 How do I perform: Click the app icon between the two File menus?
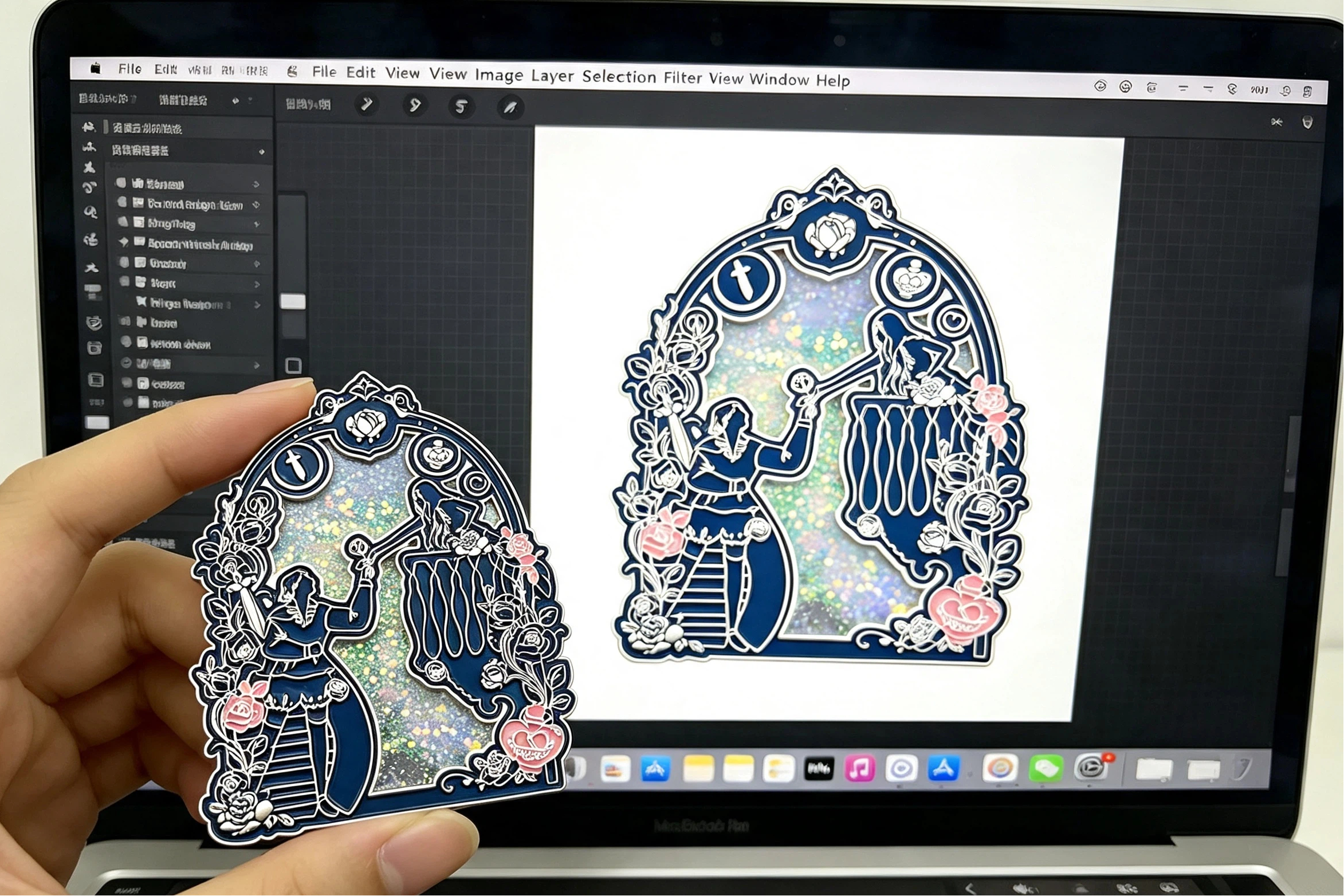pos(293,72)
